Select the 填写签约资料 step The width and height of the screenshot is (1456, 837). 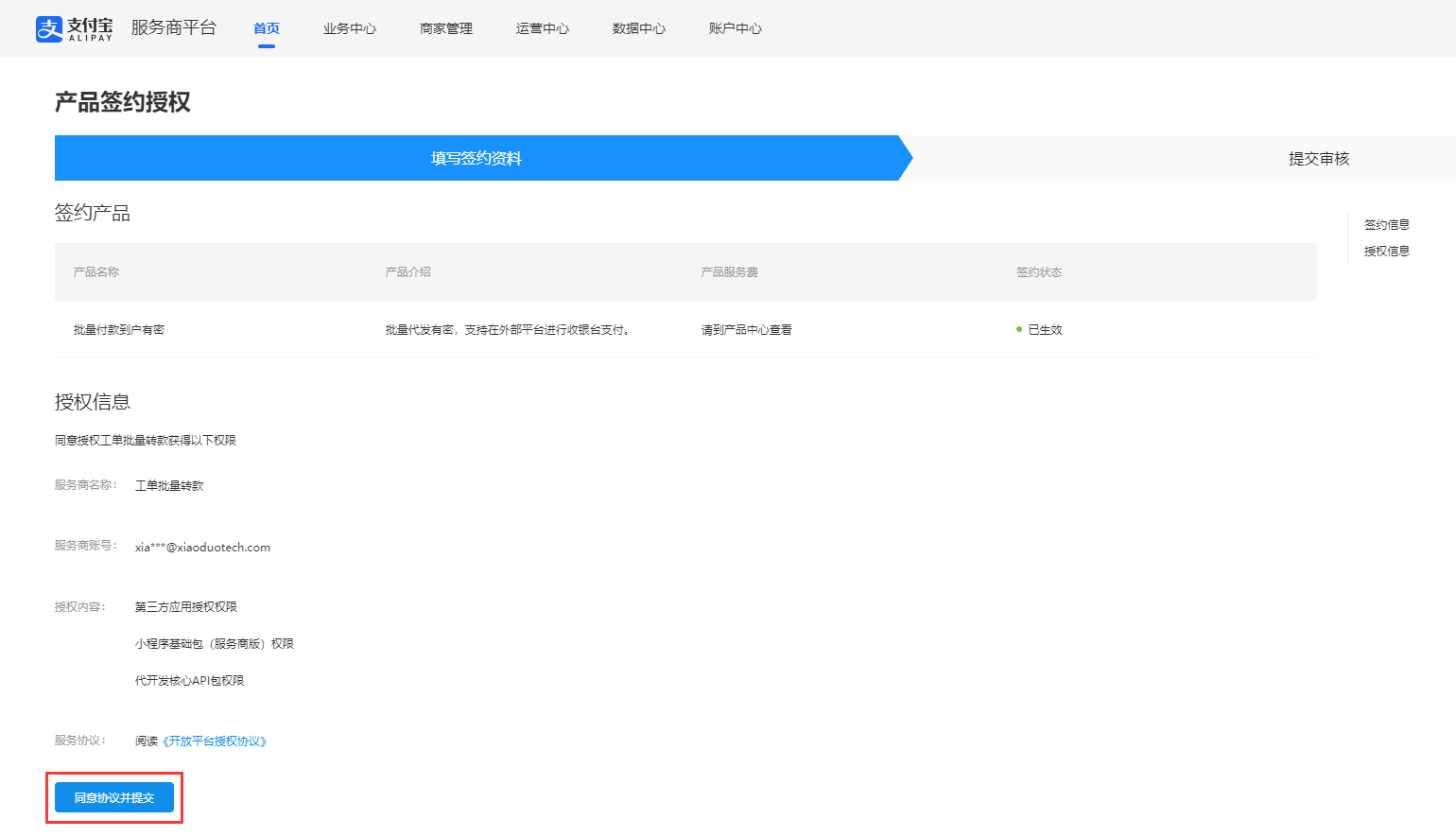pyautogui.click(x=477, y=158)
